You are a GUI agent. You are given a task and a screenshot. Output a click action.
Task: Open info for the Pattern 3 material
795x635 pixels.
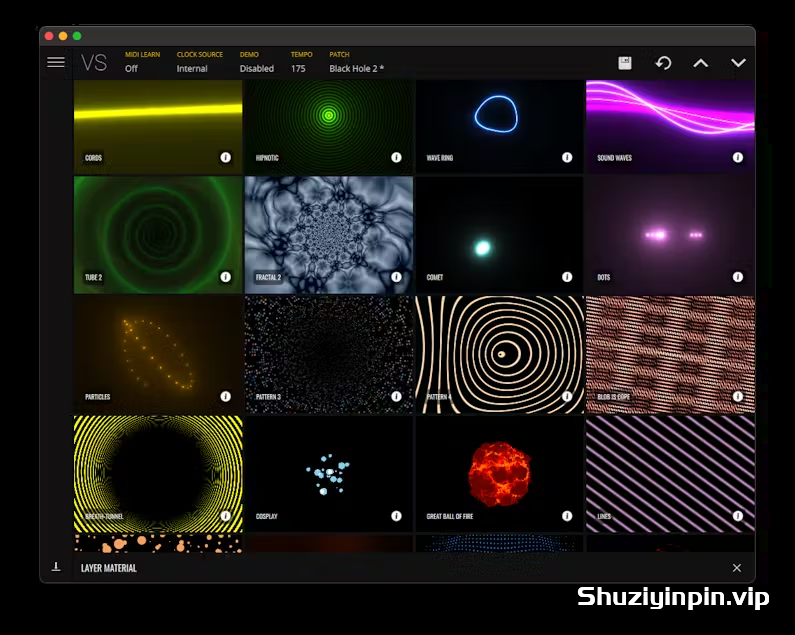point(396,396)
